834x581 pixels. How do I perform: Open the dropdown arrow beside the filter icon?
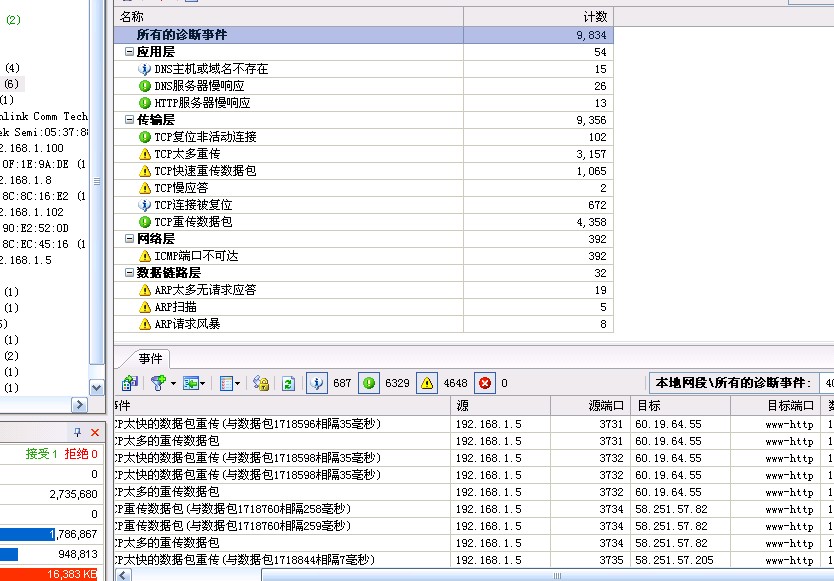173,383
